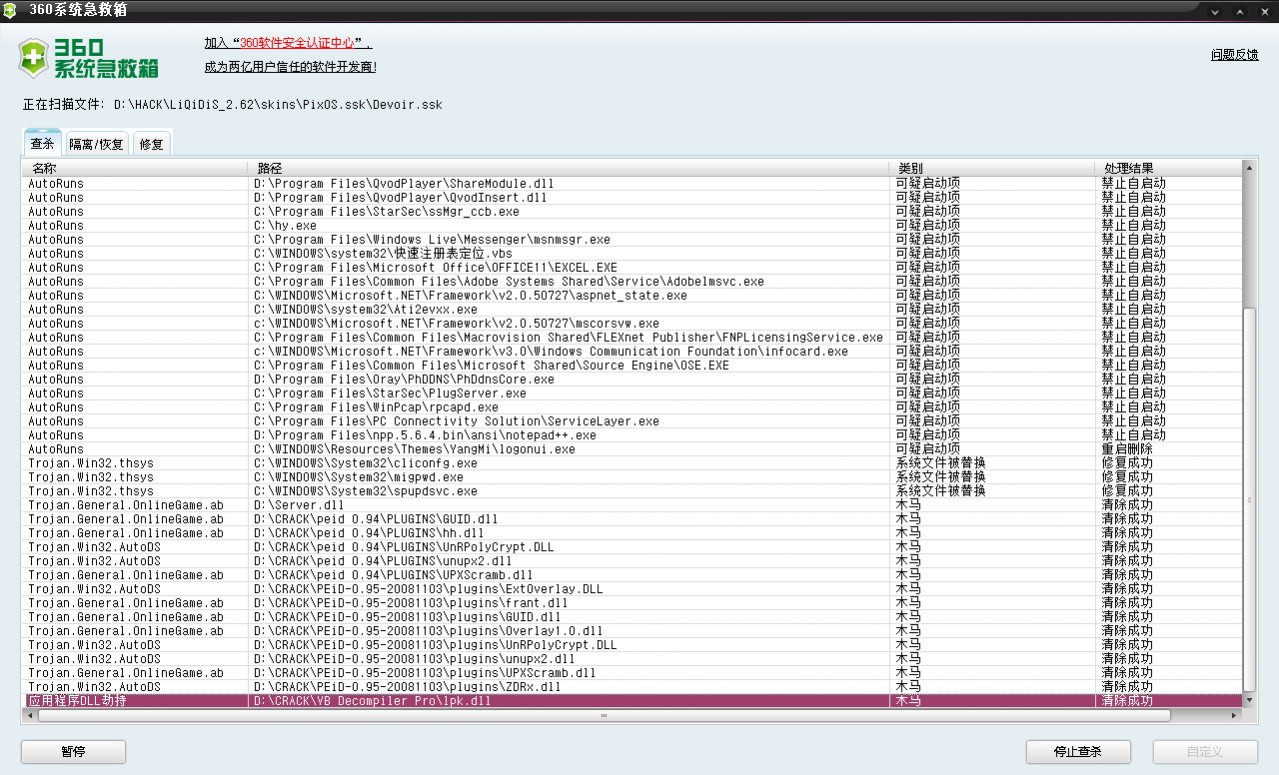Select path D:\CRACK\VB Decompiler Pro\lpk.dll

click(373, 701)
